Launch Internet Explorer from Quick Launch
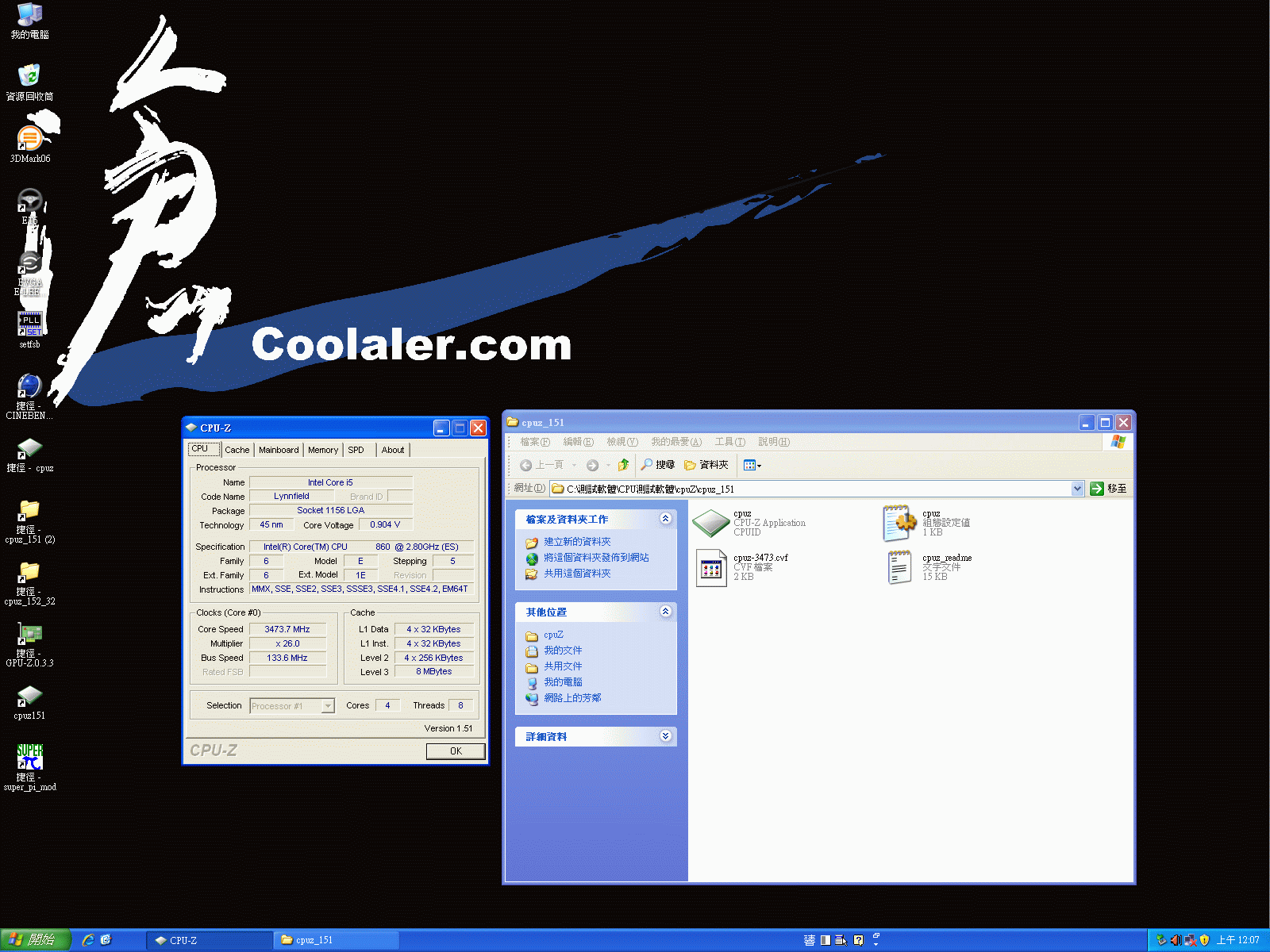The width and height of the screenshot is (1270, 952). 88,940
